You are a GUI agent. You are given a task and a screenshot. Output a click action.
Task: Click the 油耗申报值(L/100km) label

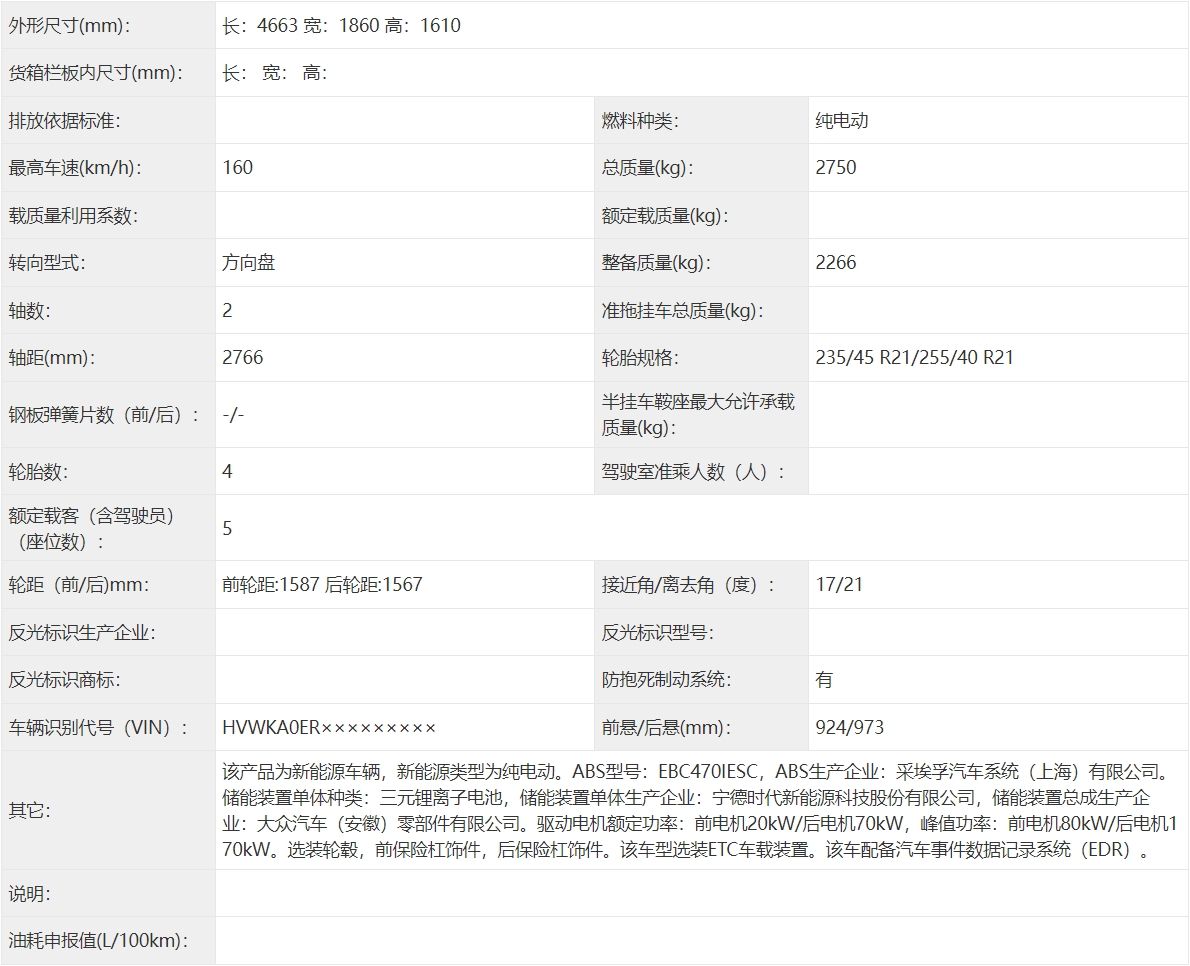(98, 941)
